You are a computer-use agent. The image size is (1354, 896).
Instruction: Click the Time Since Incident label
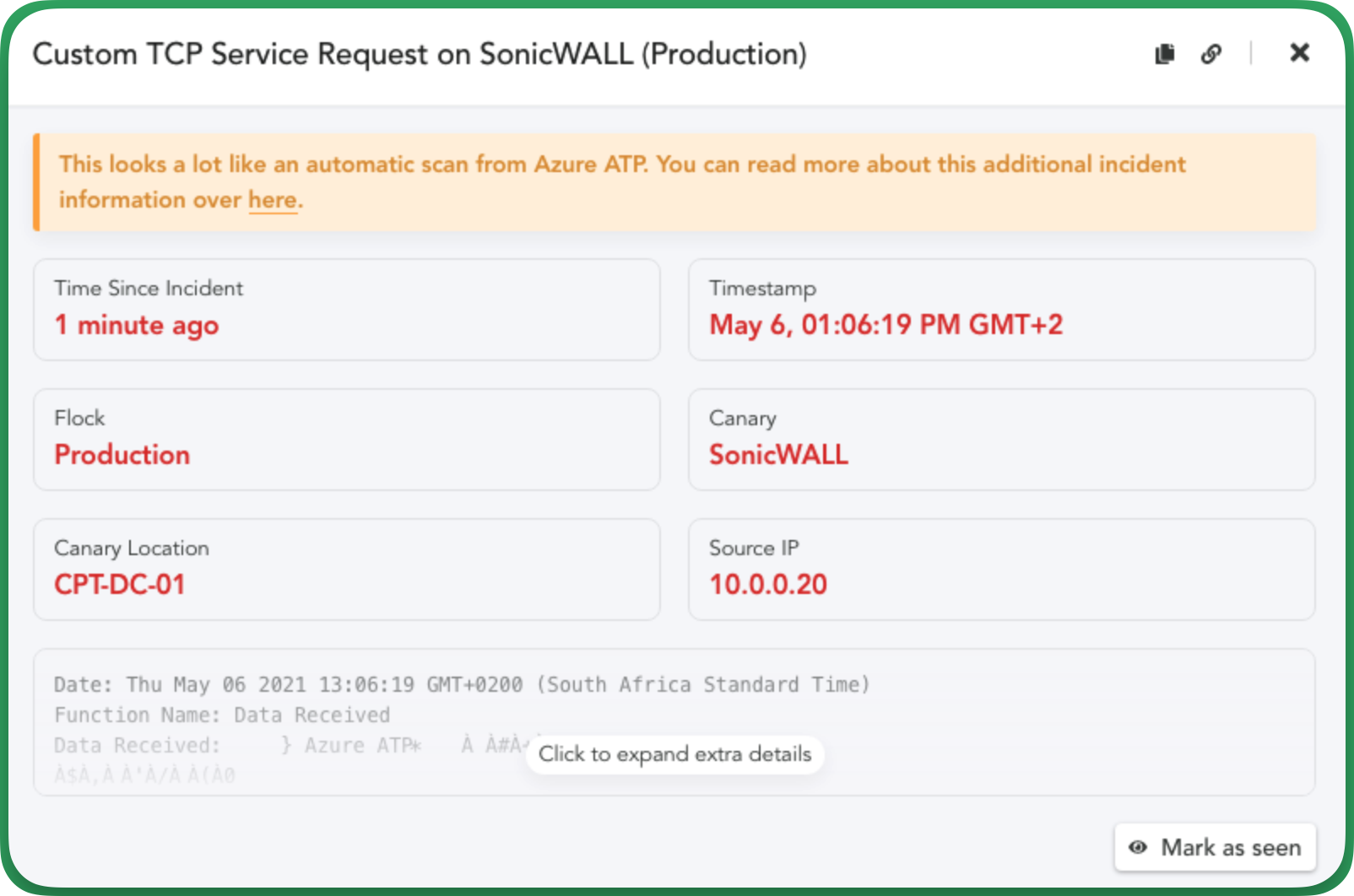[x=149, y=289]
